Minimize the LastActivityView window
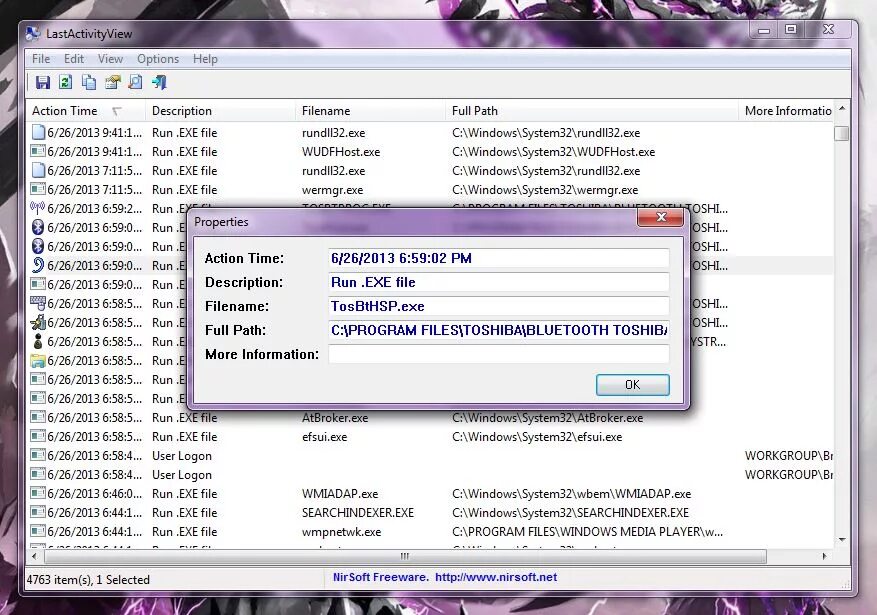The width and height of the screenshot is (877, 615). click(x=764, y=30)
